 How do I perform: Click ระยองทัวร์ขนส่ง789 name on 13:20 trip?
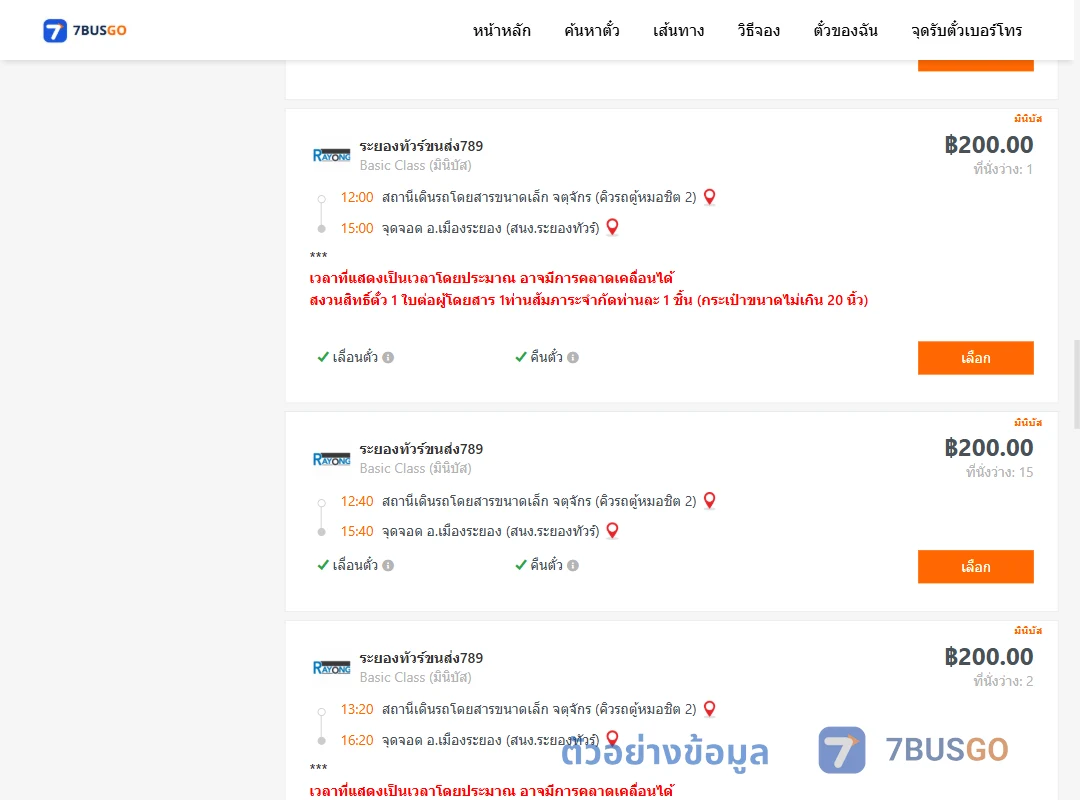(x=421, y=658)
